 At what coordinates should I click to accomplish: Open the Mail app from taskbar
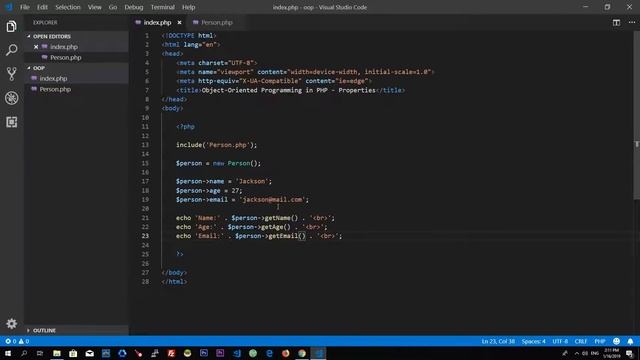[x=89, y=353]
